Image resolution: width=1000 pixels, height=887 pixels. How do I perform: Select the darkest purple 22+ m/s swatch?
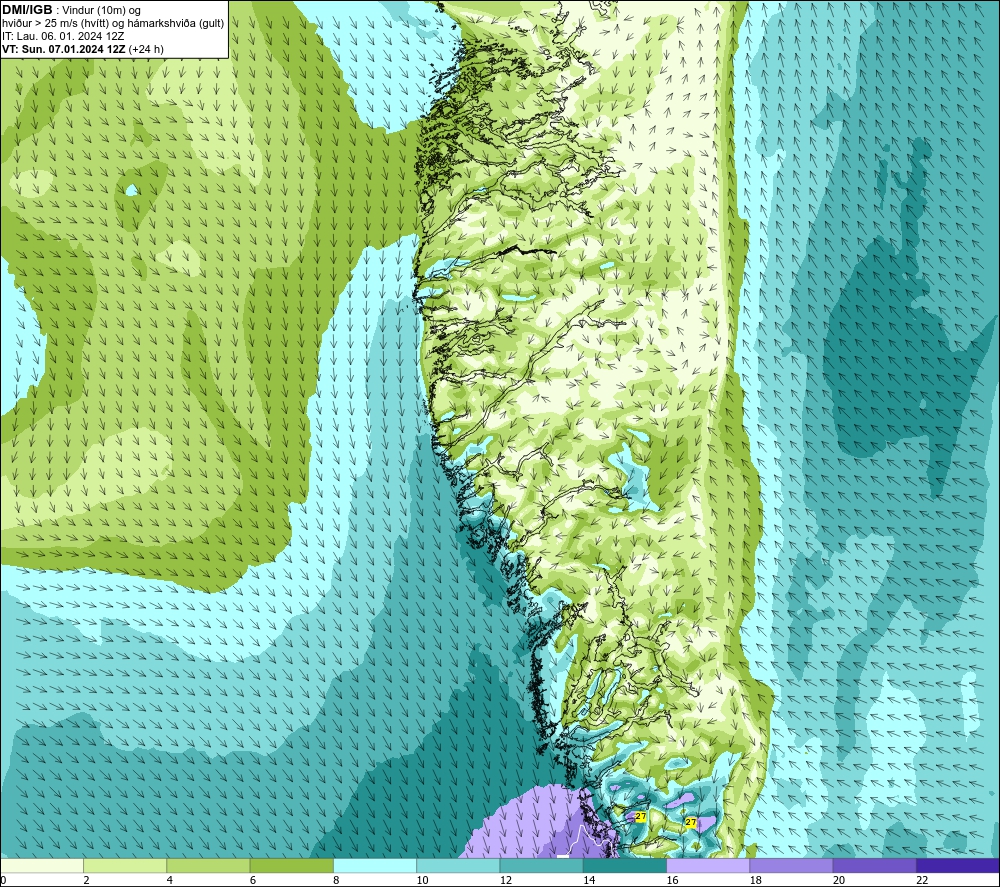click(x=958, y=865)
